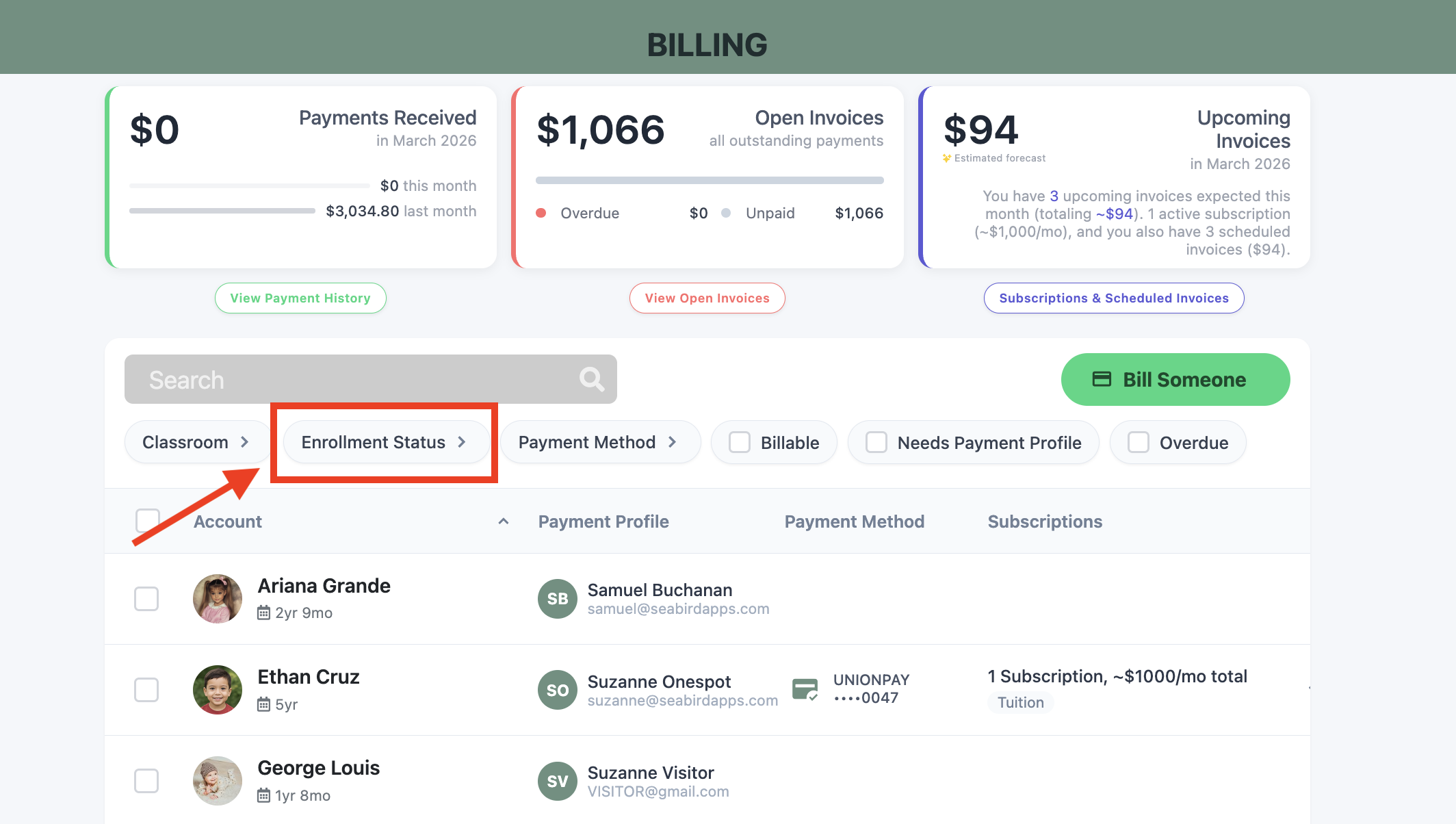Toggle Account column sort arrow

point(504,522)
